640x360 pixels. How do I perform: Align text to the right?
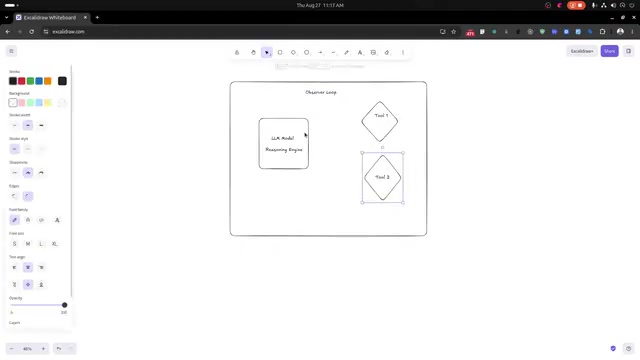pos(41,267)
